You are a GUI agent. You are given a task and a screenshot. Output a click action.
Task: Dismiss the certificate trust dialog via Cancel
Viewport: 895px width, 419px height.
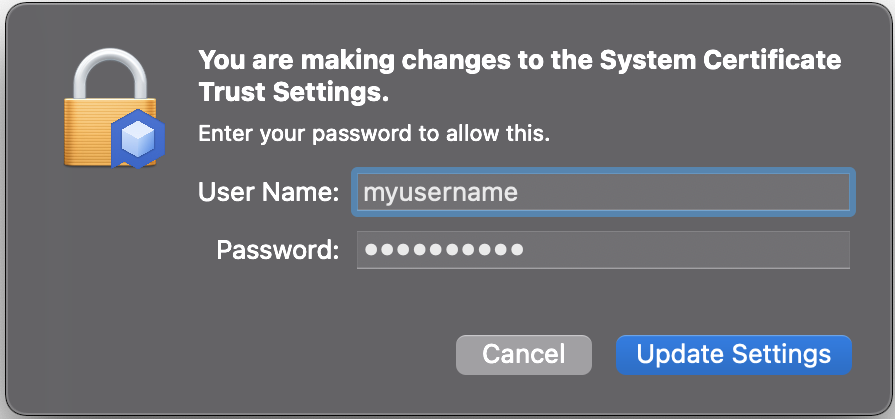point(523,354)
